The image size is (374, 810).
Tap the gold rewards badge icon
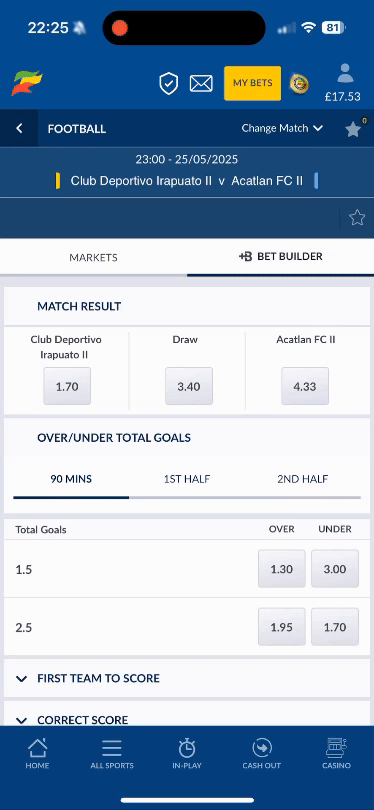[x=299, y=84]
